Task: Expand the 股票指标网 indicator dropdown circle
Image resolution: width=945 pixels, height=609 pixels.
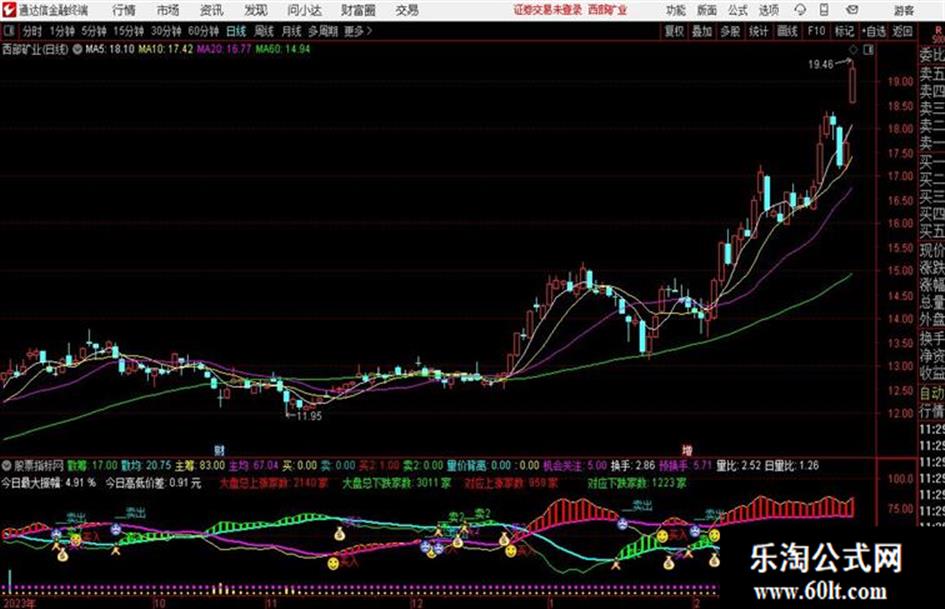Action: [7, 465]
